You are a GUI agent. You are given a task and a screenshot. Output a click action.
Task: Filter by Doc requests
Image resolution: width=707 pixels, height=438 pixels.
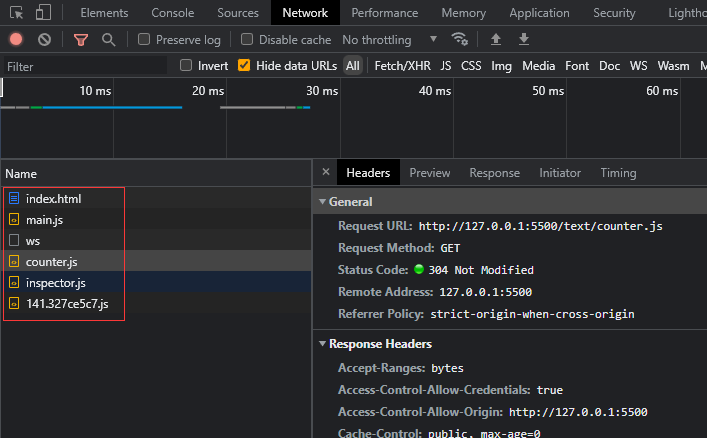coord(609,66)
